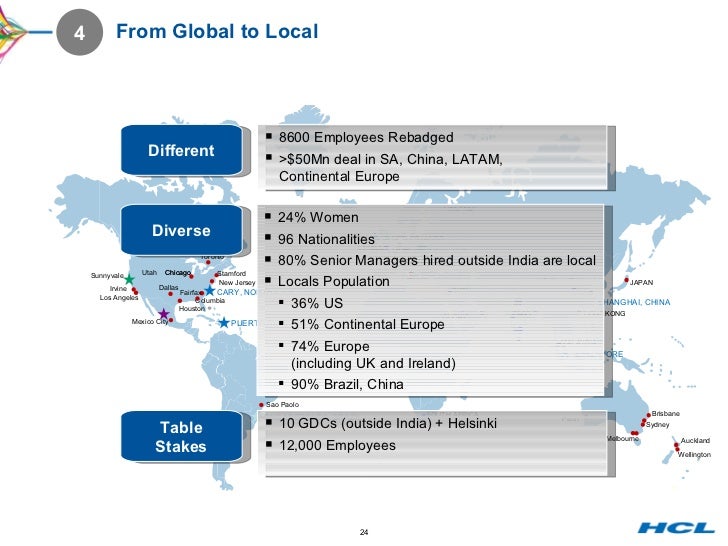
Task: Click the purple star near Mexico City
Action: pyautogui.click(x=163, y=314)
